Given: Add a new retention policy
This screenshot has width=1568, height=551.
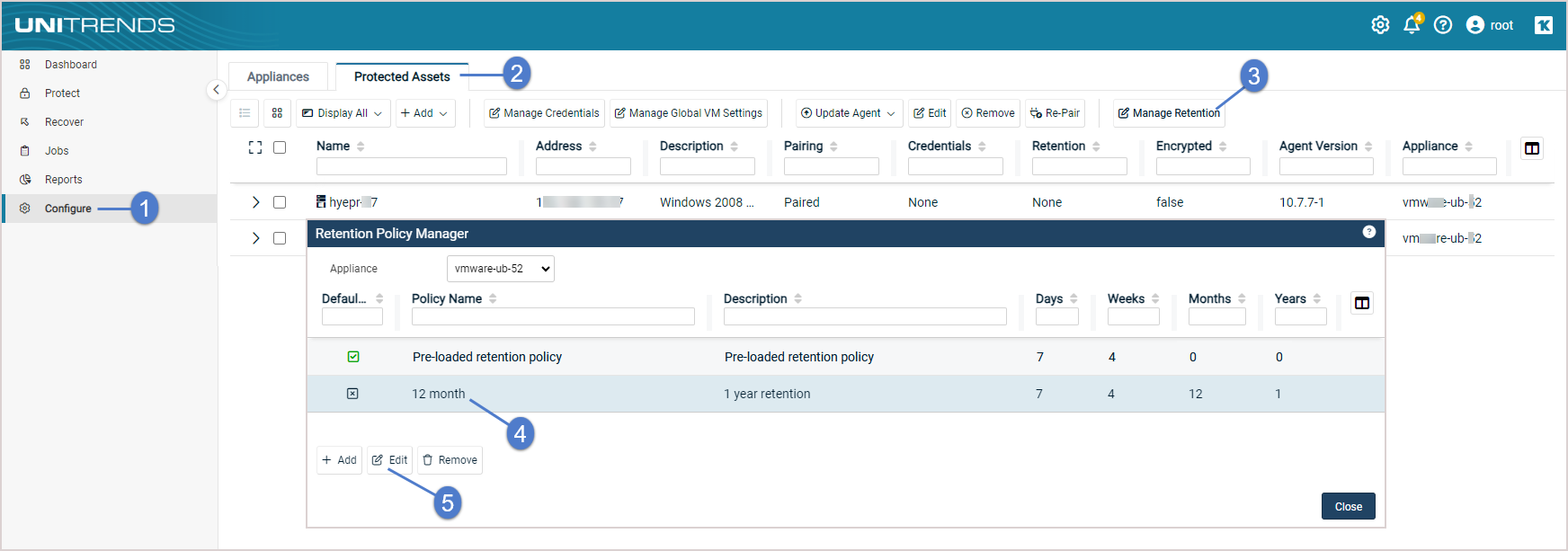Looking at the screenshot, I should click(x=339, y=460).
